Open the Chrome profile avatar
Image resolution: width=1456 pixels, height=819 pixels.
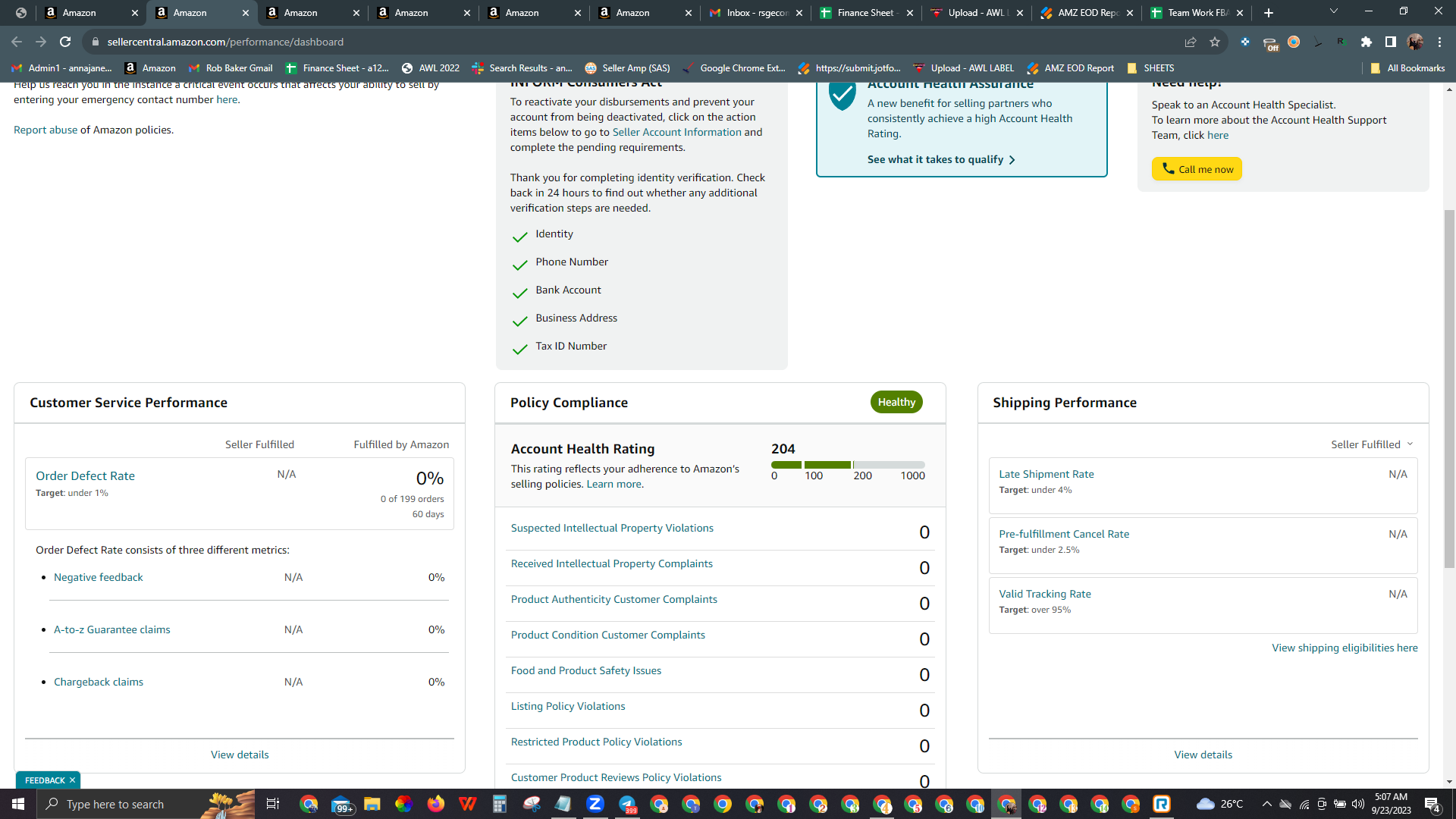tap(1415, 42)
